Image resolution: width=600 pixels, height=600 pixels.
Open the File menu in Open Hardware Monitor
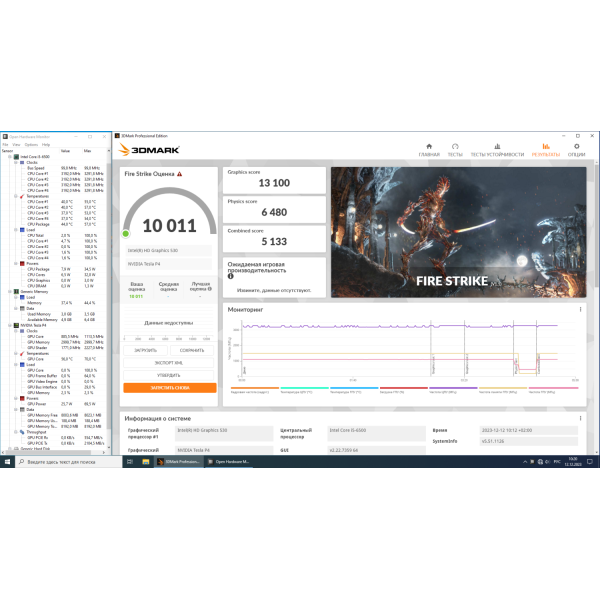point(5,145)
